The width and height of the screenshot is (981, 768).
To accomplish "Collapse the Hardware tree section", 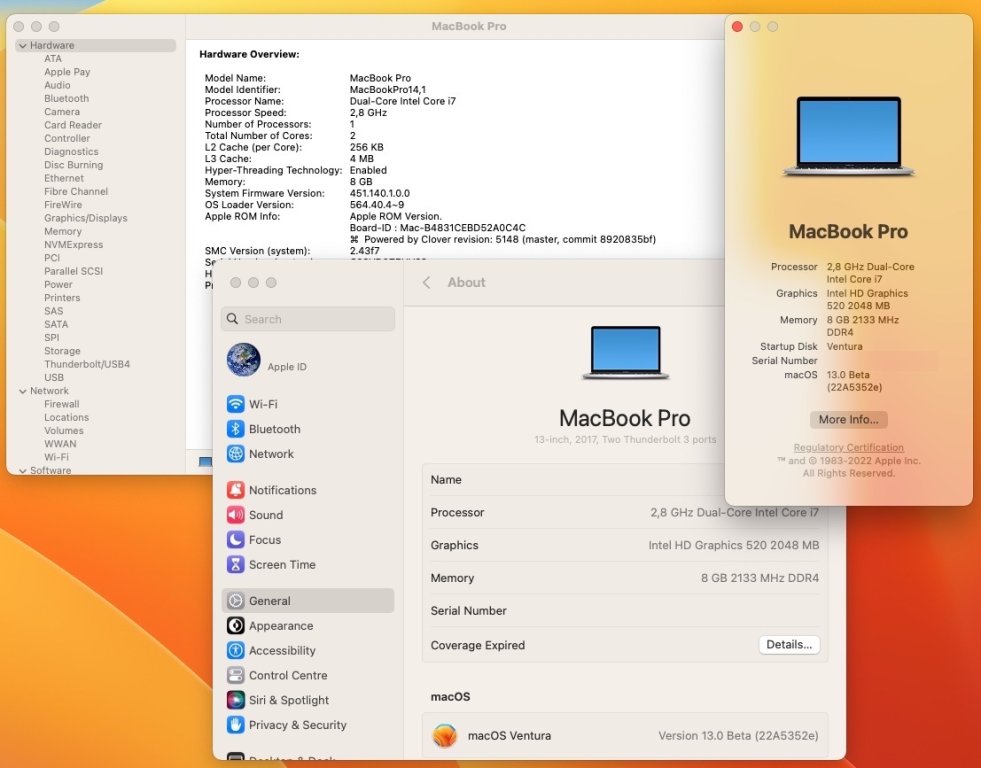I will tap(22, 46).
